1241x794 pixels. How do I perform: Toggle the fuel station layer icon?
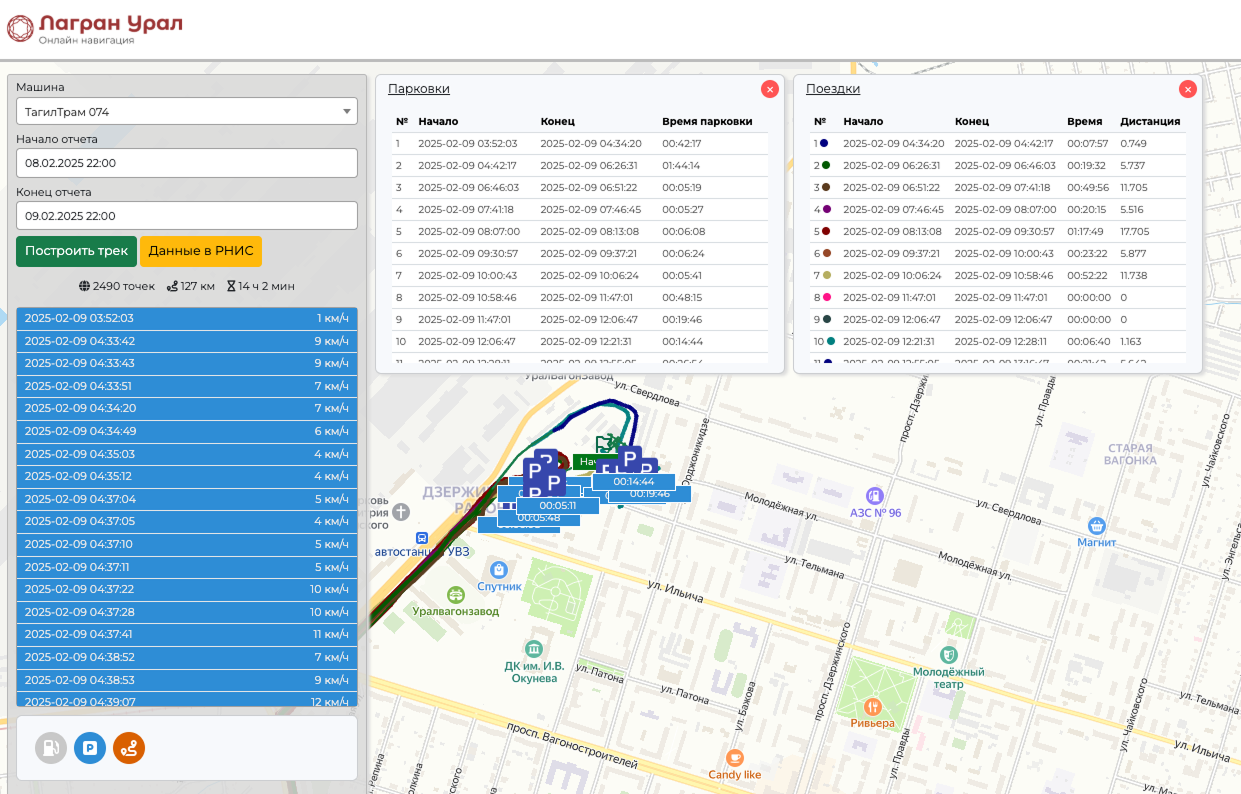click(x=51, y=747)
